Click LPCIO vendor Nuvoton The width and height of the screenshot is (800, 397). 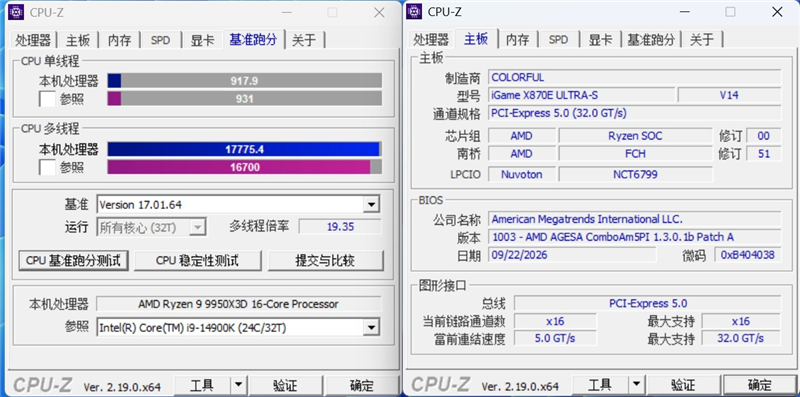[x=521, y=174]
